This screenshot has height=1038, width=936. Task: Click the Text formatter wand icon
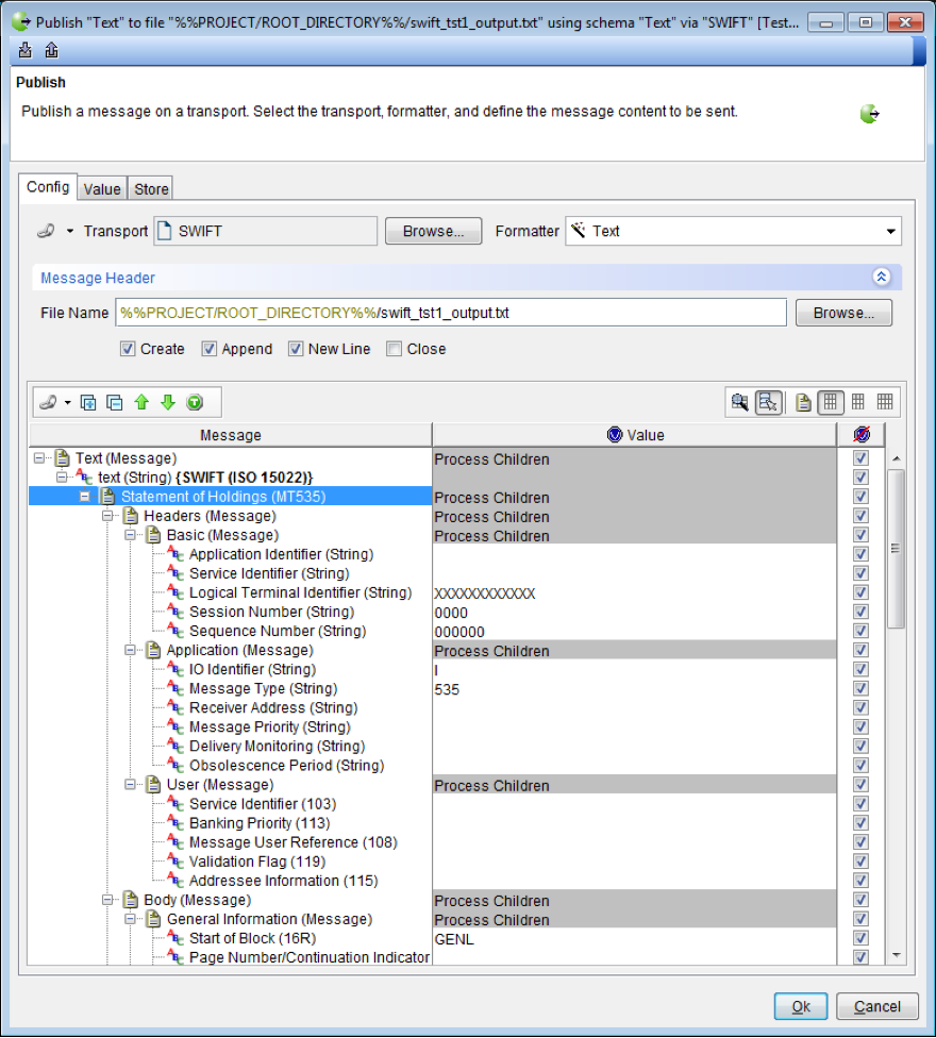point(579,230)
